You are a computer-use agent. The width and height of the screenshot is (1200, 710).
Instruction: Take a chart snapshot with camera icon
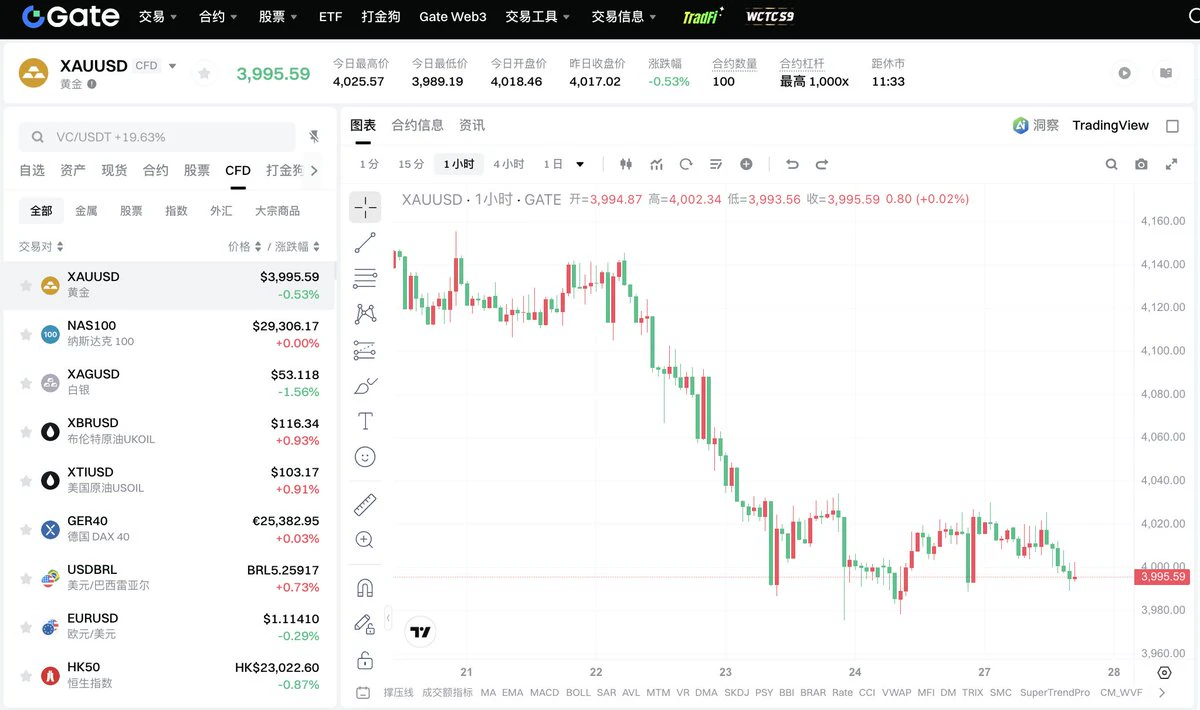(1141, 164)
